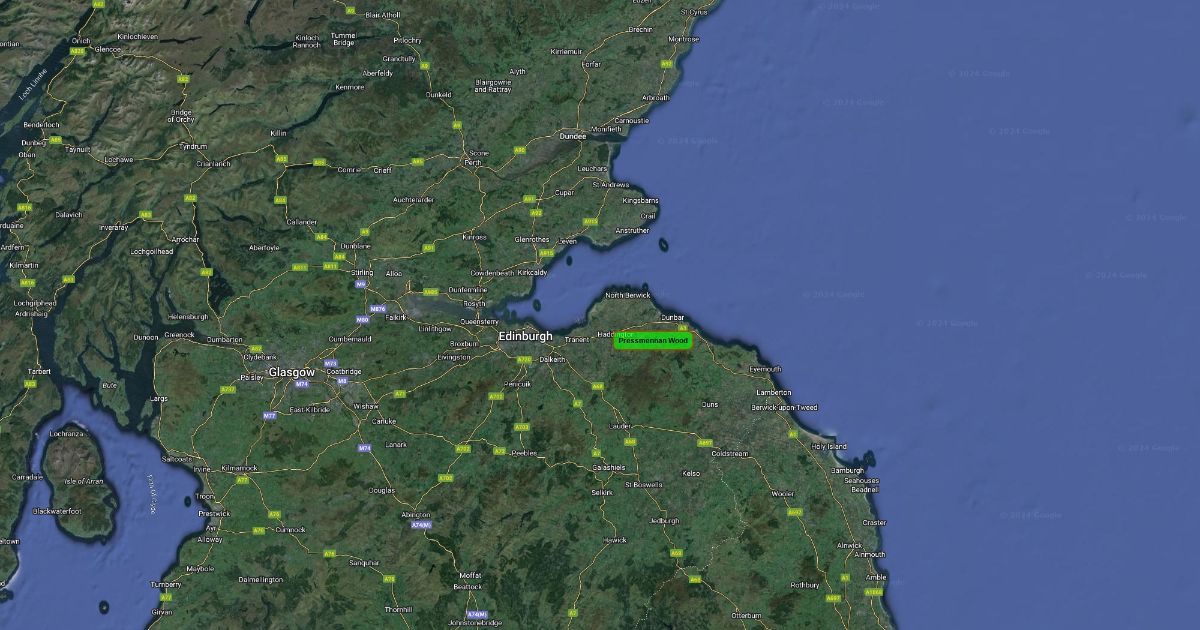This screenshot has height=630, width=1200.
Task: Select the Alnwick label
Action: (850, 545)
